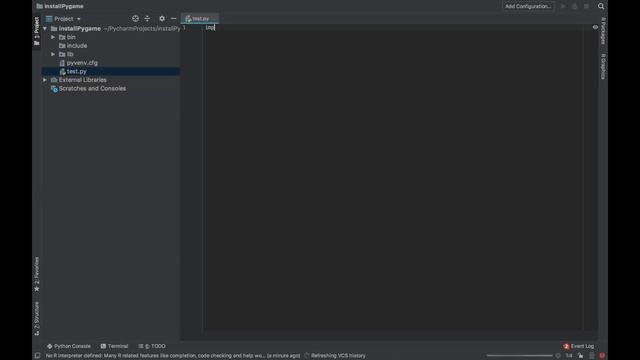
Task: Open the Python Console tool window
Action: point(69,346)
